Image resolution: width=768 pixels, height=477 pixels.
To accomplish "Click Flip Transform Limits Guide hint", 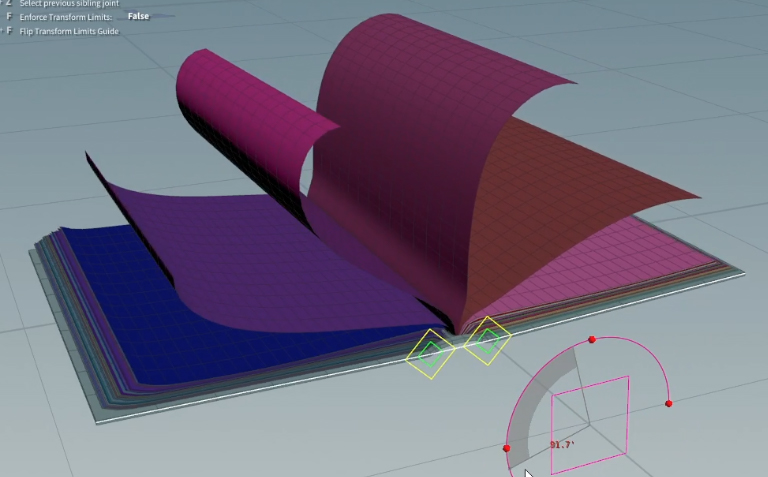I will (x=68, y=32).
